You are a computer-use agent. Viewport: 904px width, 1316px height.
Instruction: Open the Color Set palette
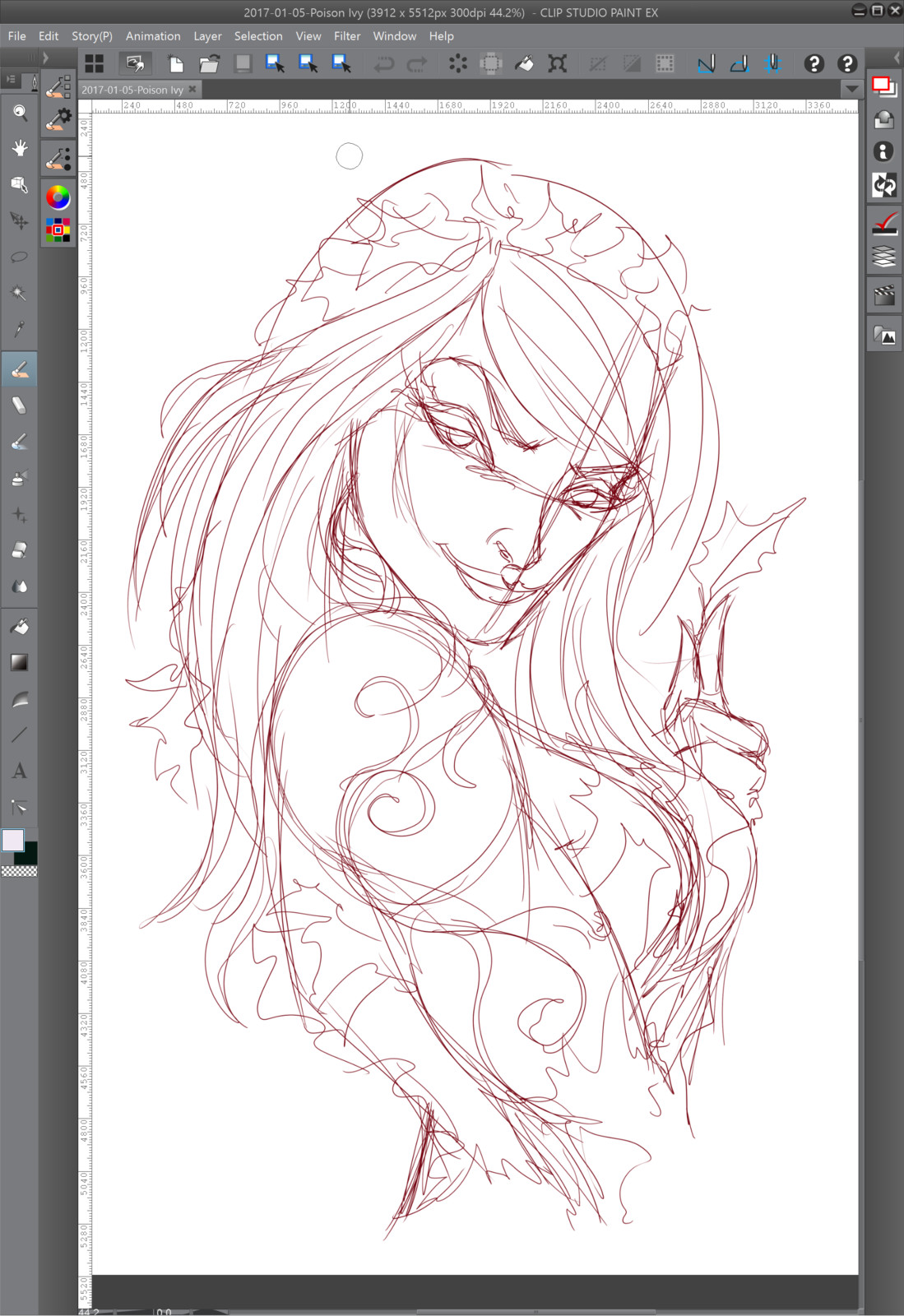pyautogui.click(x=58, y=229)
